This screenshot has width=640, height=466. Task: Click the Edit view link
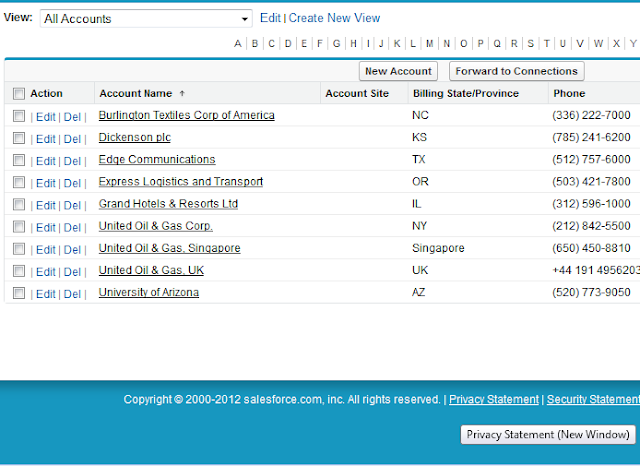(x=270, y=18)
